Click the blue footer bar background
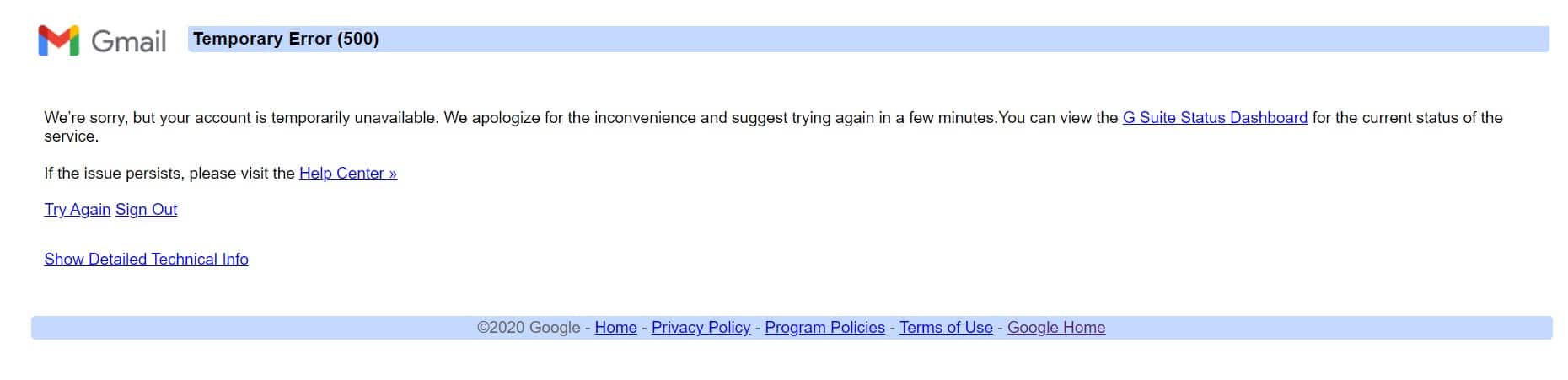1568x380 pixels. click(253, 328)
